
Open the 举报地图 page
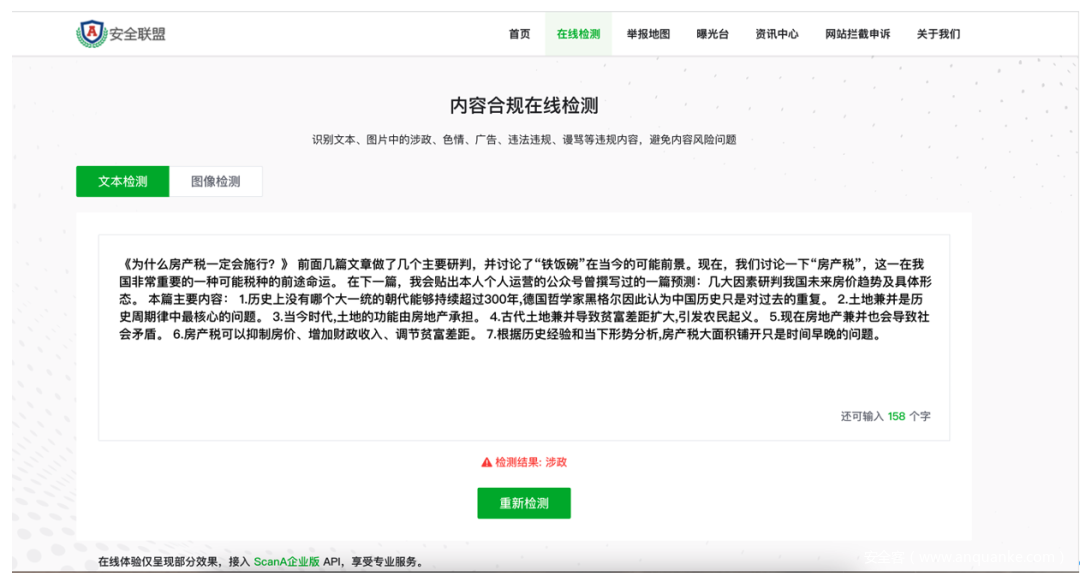click(648, 34)
